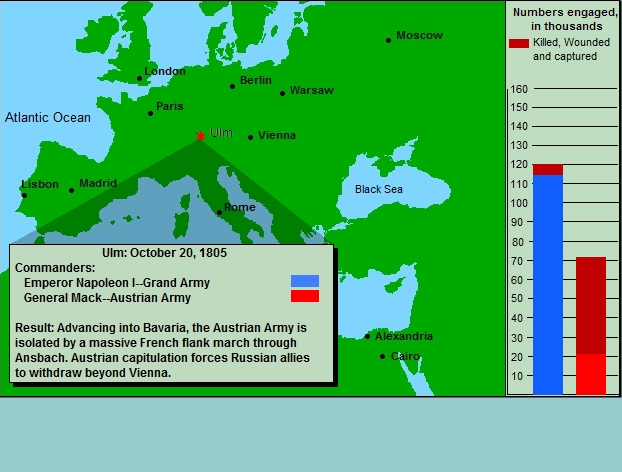The image size is (622, 472).
Task: Click the dark red Austrian casualties bar segment
Action: [591, 305]
